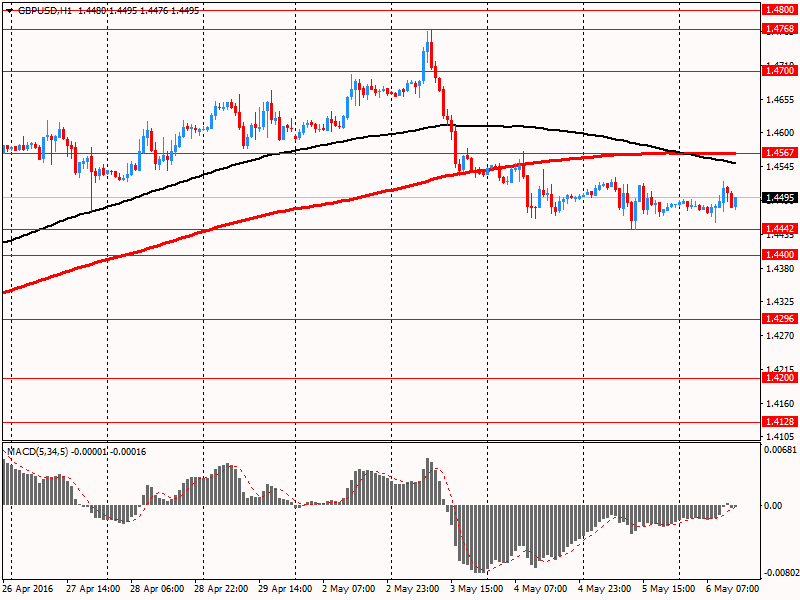Click the 28 Apr 06:00 time axis label
800x600 pixels.
point(157,588)
